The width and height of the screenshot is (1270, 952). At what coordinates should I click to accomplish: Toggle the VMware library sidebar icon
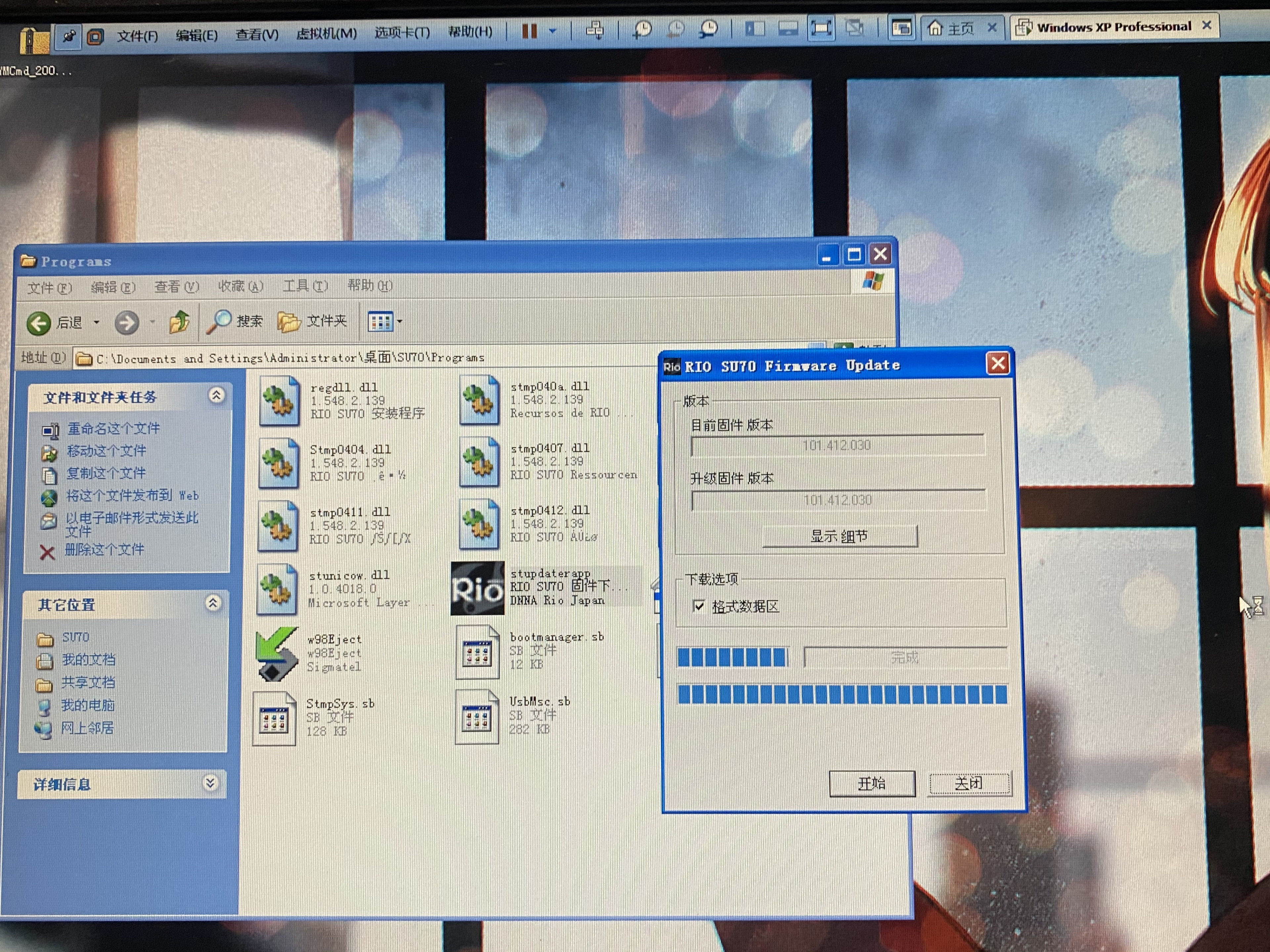point(754,28)
